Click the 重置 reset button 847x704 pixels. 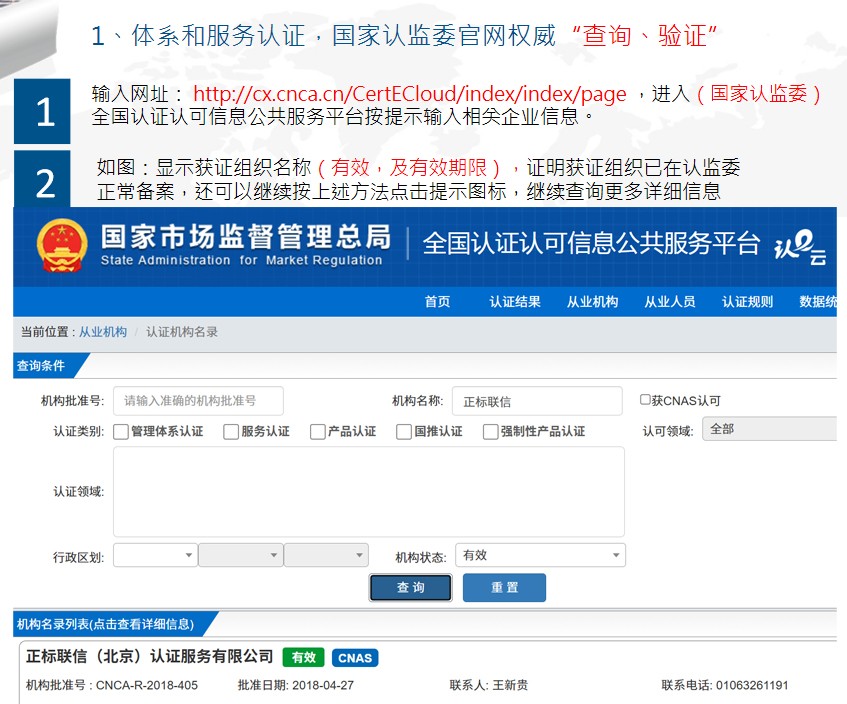504,588
